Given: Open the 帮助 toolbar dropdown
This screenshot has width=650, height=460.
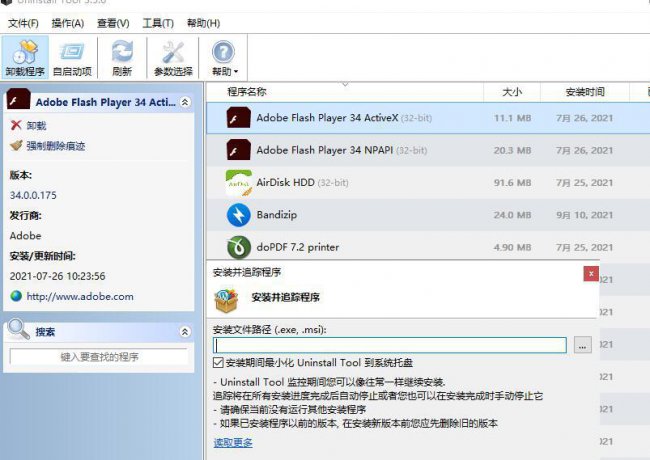Looking at the screenshot, I should pos(224,58).
